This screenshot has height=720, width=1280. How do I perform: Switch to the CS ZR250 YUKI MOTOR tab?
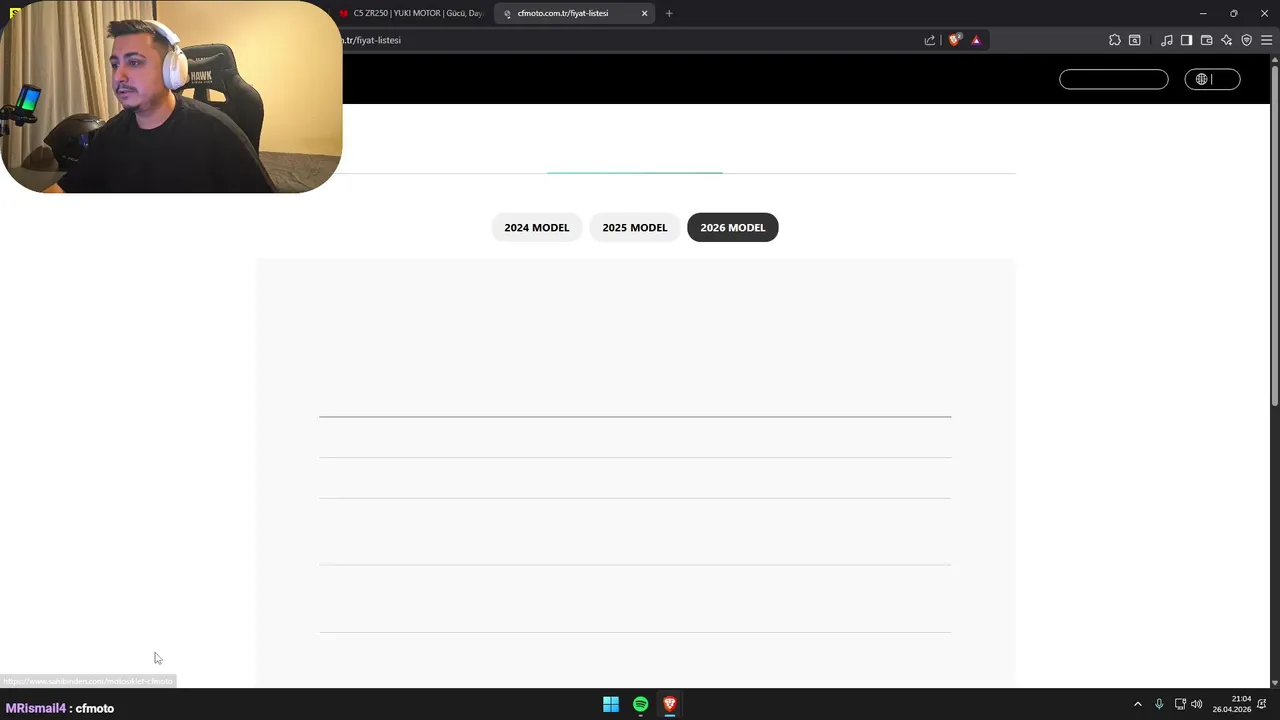click(x=413, y=13)
